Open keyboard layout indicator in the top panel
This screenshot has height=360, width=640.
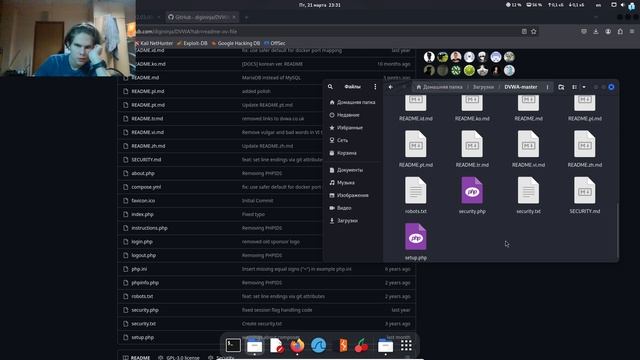click(x=598, y=5)
